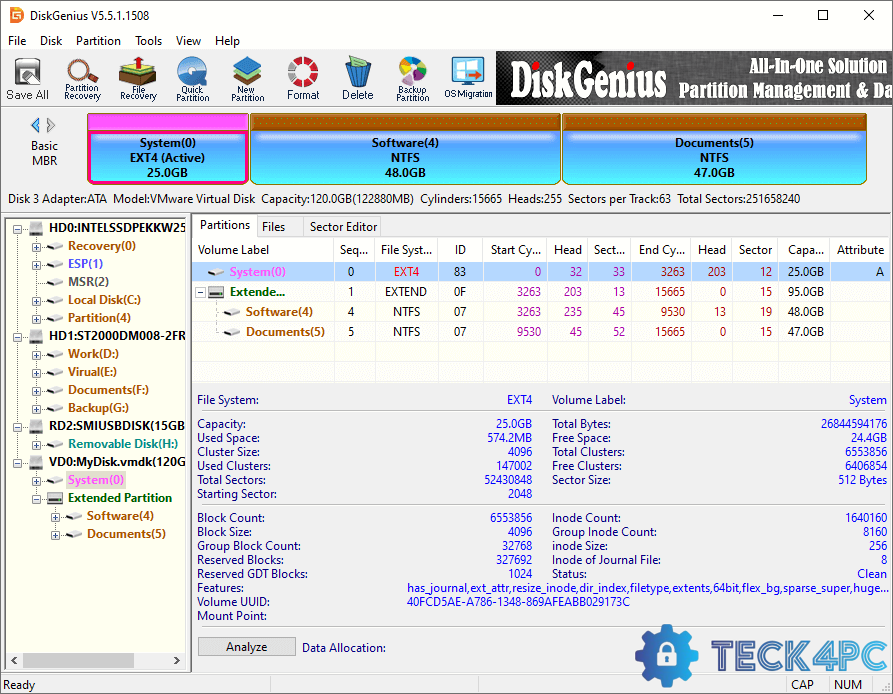This screenshot has width=893, height=694.
Task: Click the HD1 ST2000DM008 disk icon
Action: click(36, 336)
